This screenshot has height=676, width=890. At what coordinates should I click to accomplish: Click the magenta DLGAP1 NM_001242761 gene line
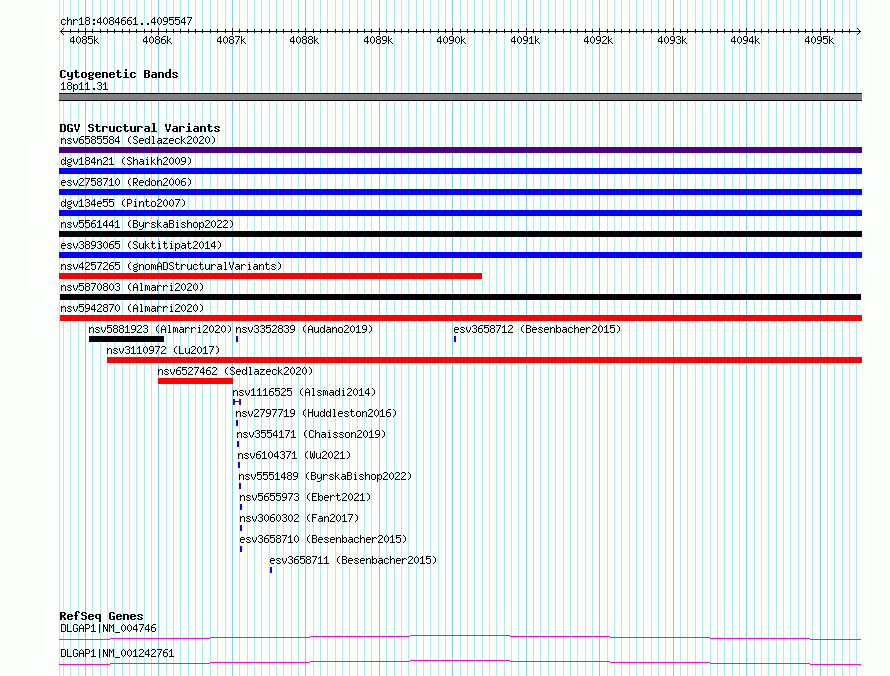pos(460,662)
